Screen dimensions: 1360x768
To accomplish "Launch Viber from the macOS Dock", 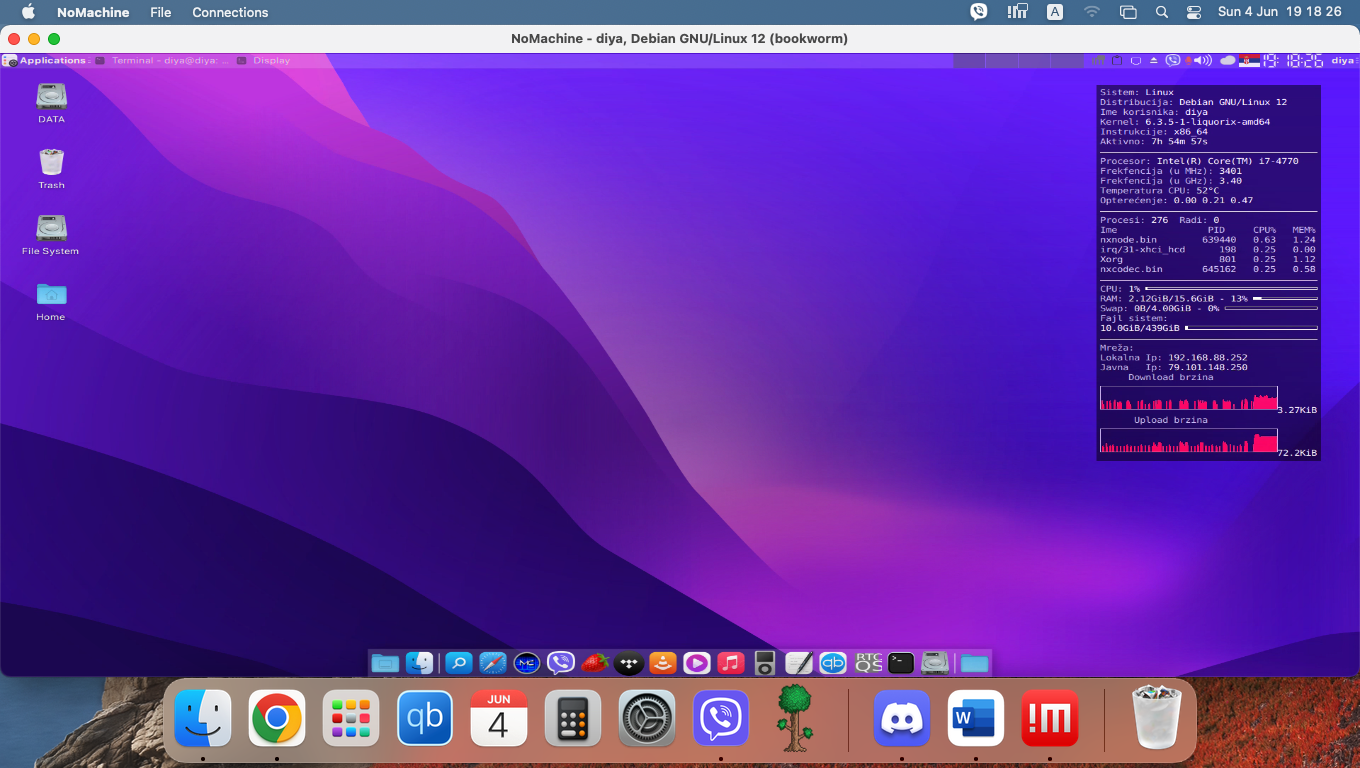I will (721, 718).
